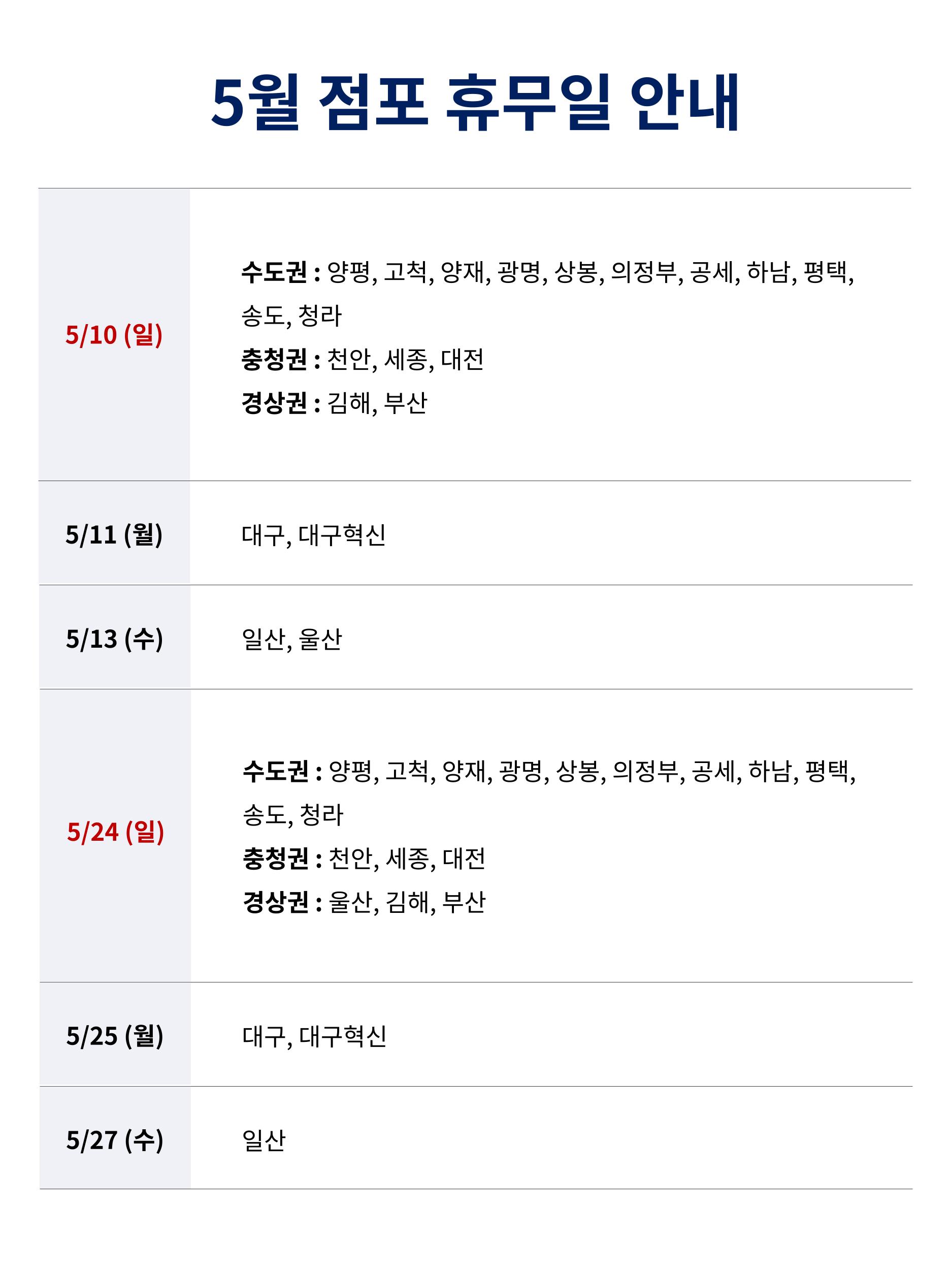Select the 5/27 (수) date cell
The height and width of the screenshot is (1270, 952).
click(115, 1139)
